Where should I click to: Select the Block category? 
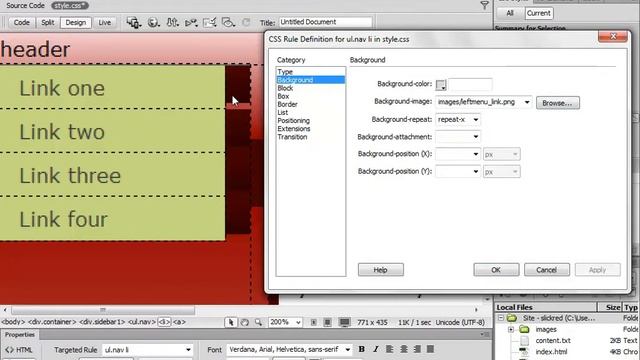pyautogui.click(x=285, y=88)
